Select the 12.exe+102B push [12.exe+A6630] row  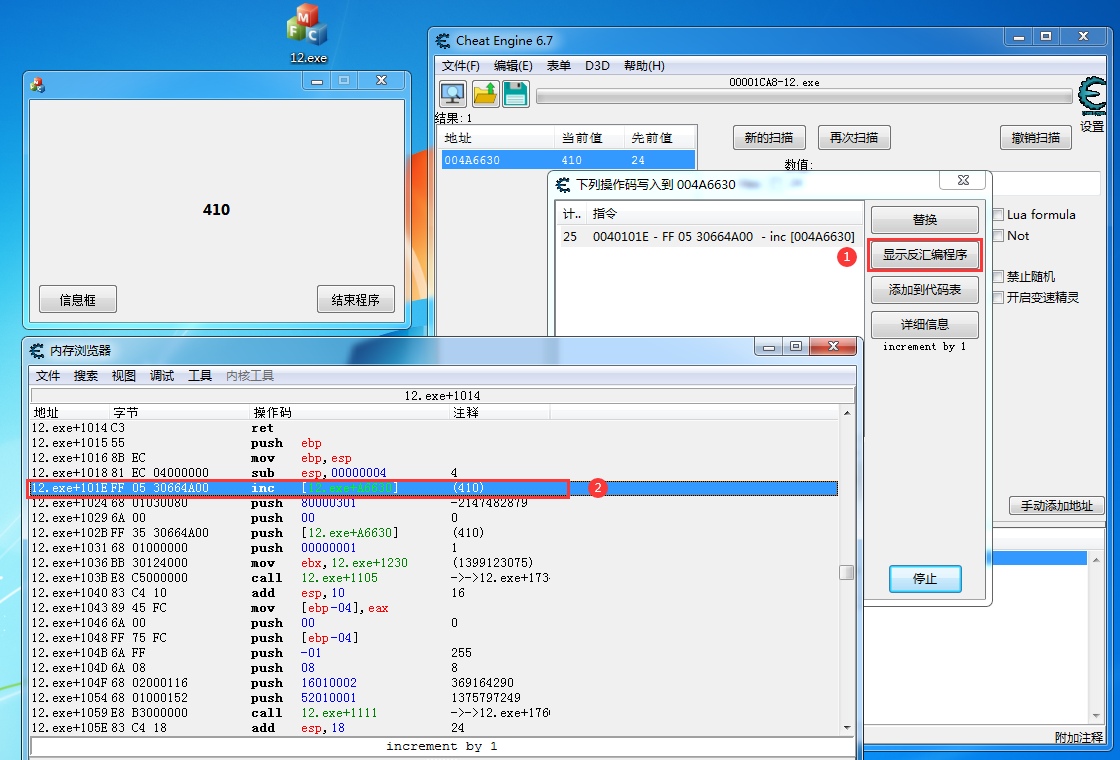coord(434,533)
